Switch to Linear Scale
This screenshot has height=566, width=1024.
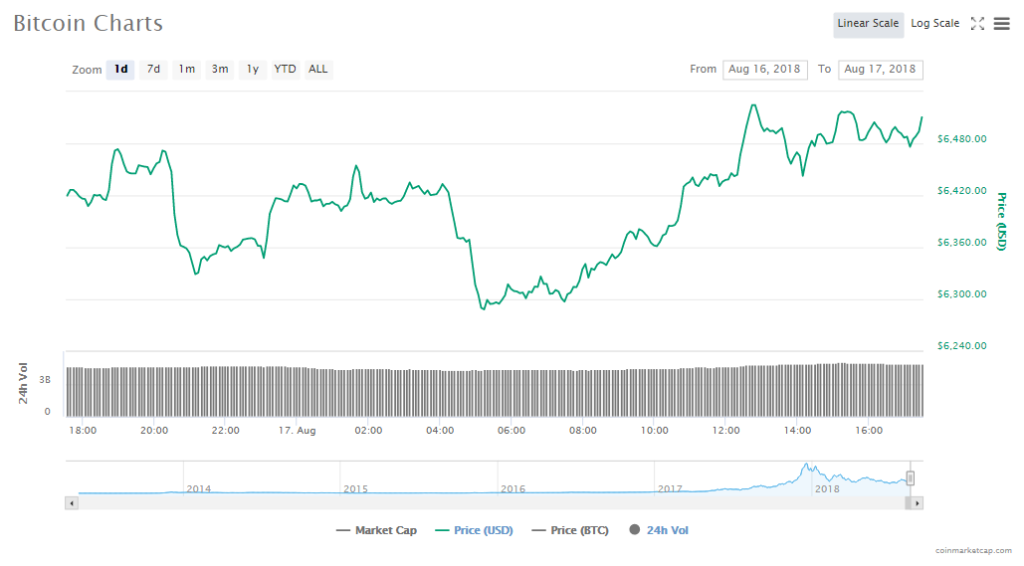point(868,24)
